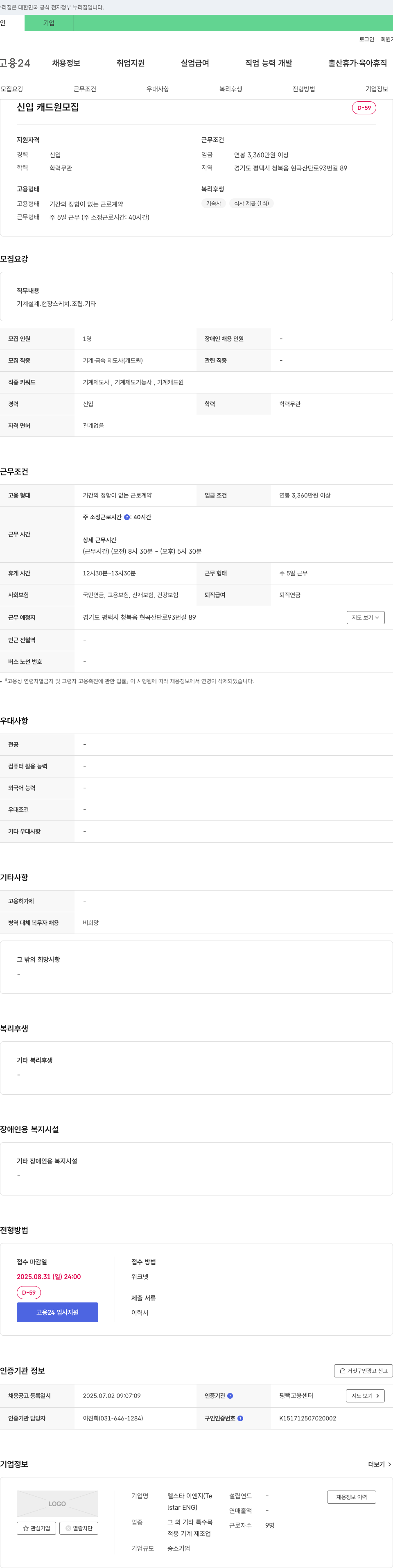Click the 인증기관 help icon
Viewport: 393px width, 1568px height.
[230, 1396]
